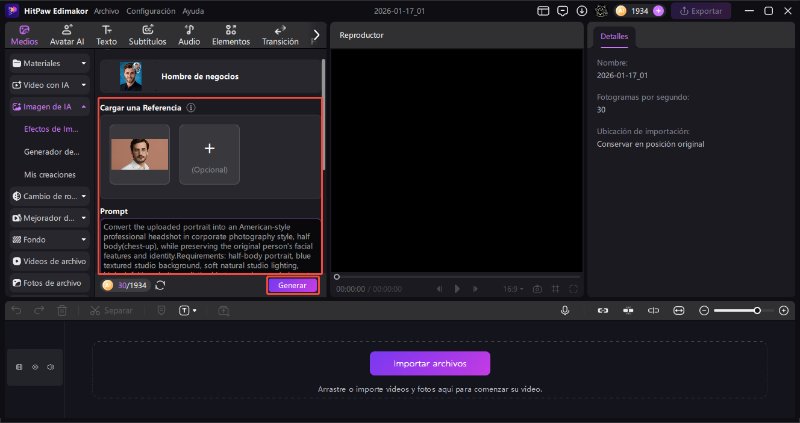Click the Separar split button
This screenshot has width=800, height=423.
click(111, 310)
